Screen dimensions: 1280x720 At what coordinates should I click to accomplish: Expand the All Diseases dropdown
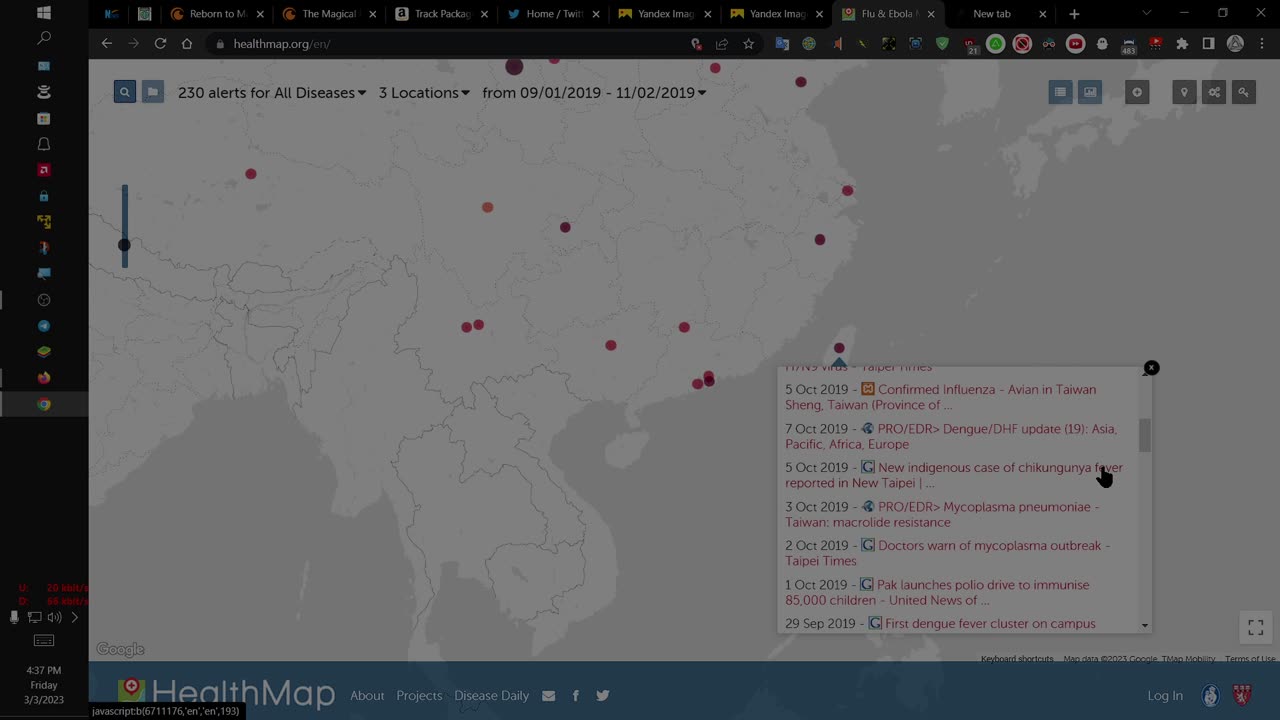pos(272,92)
